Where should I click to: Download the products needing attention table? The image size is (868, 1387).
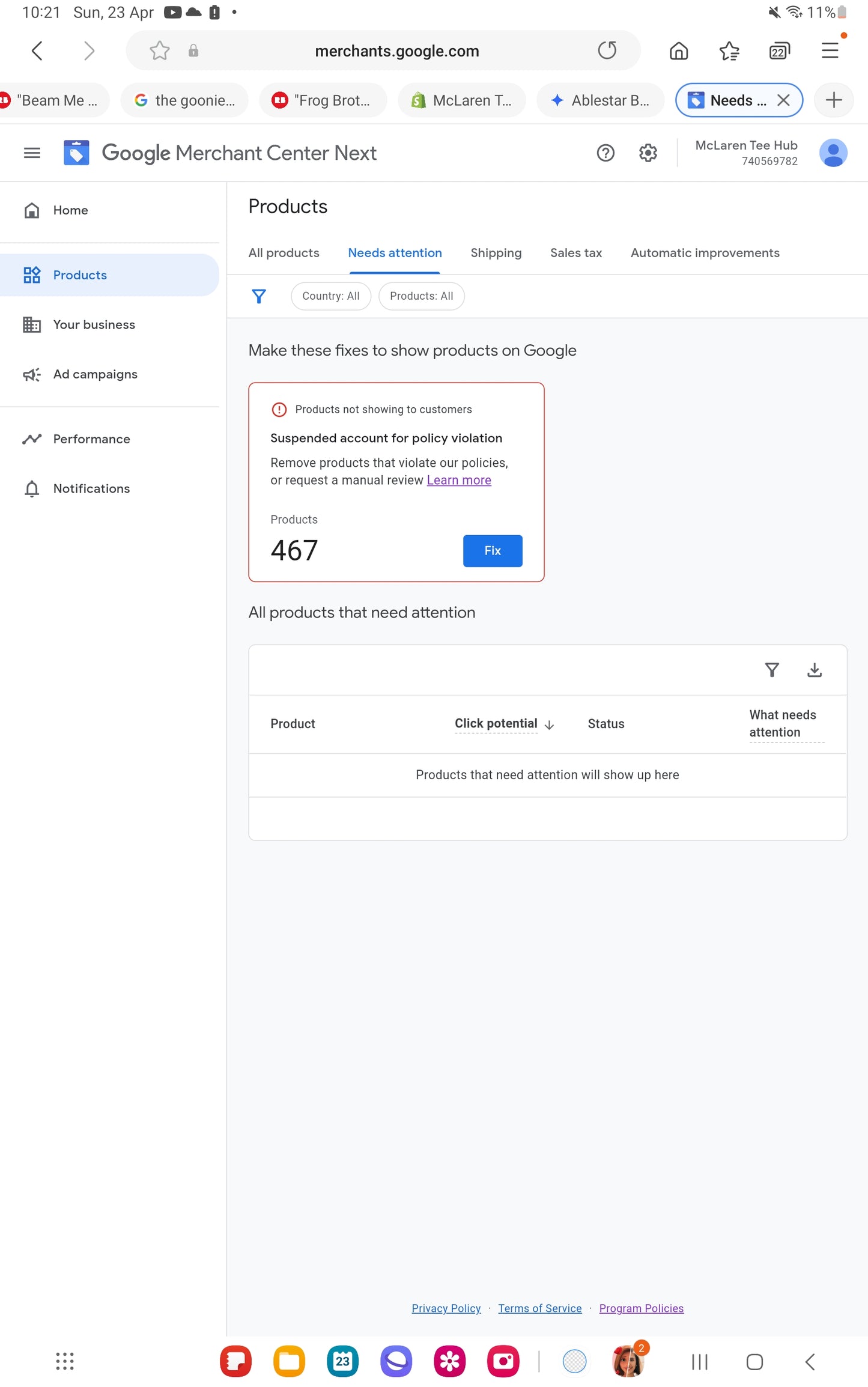pyautogui.click(x=814, y=670)
